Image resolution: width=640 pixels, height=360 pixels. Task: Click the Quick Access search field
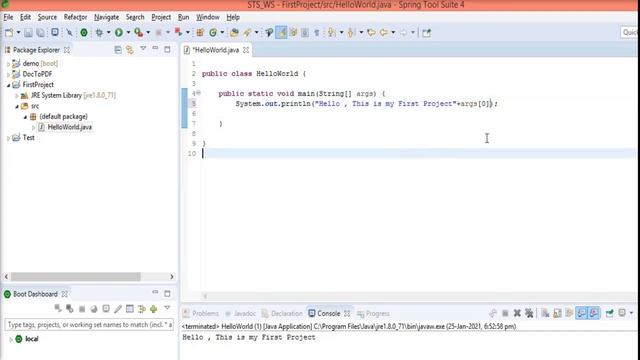point(630,32)
